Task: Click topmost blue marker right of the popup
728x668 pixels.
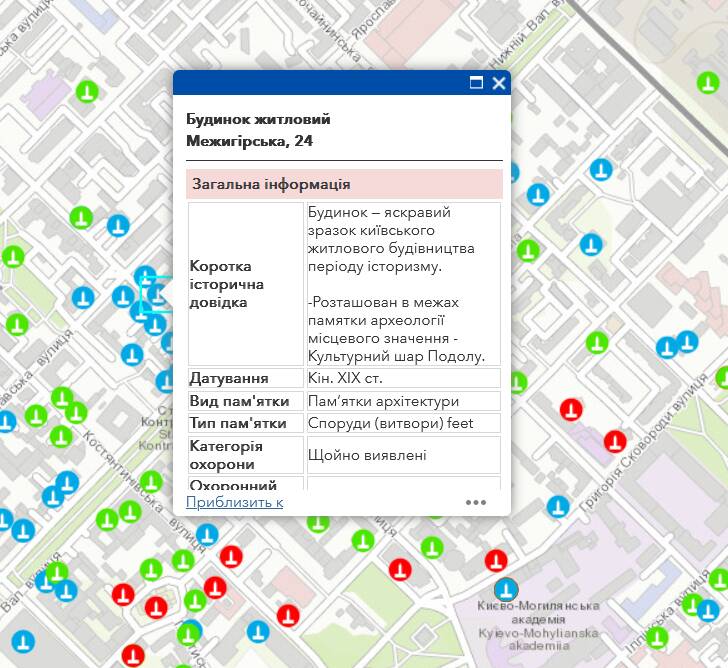Action: [x=600, y=169]
